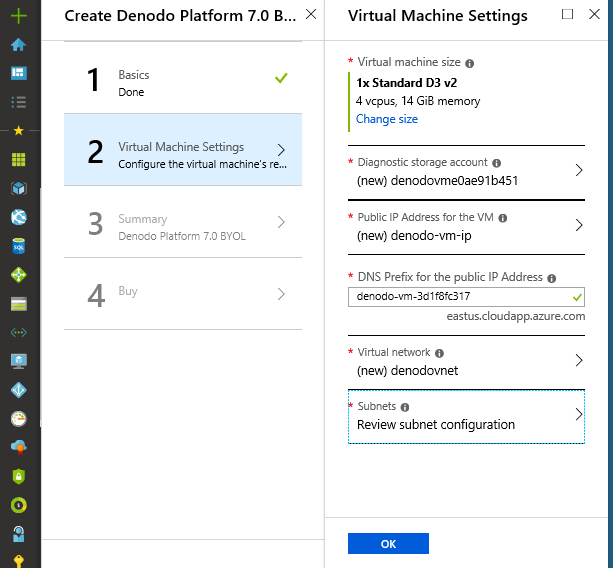The height and width of the screenshot is (568, 613).
Task: Open the Virtual machines monitor icon
Action: 18,361
